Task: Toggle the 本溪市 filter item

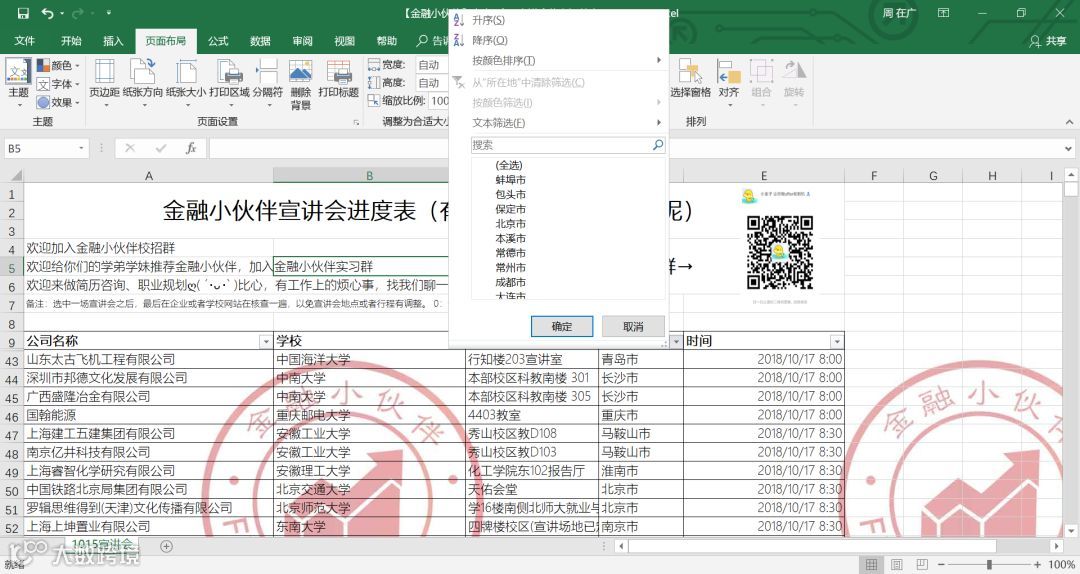Action: tap(510, 238)
